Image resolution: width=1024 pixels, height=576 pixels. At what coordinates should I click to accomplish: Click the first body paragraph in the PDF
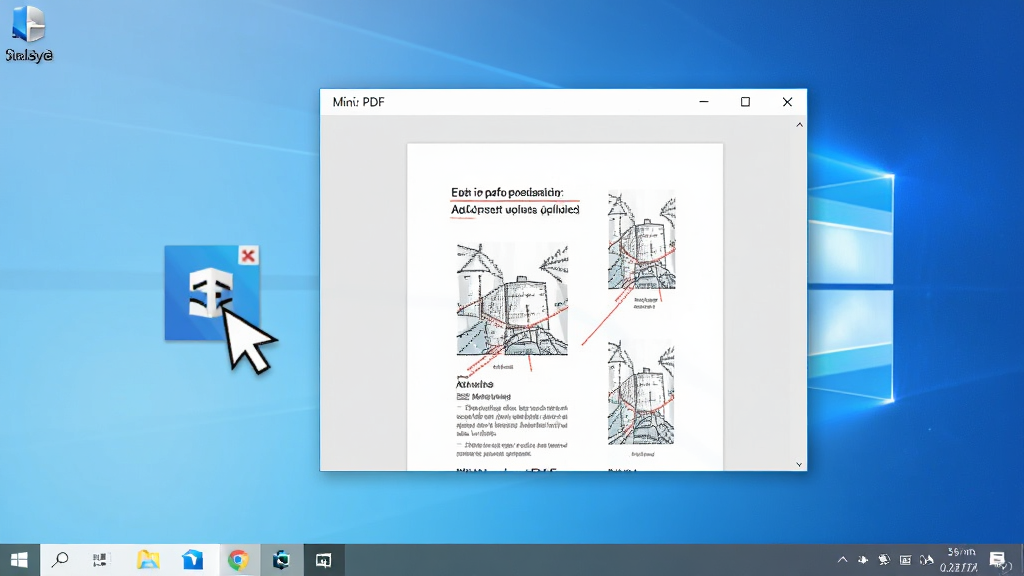(512, 420)
